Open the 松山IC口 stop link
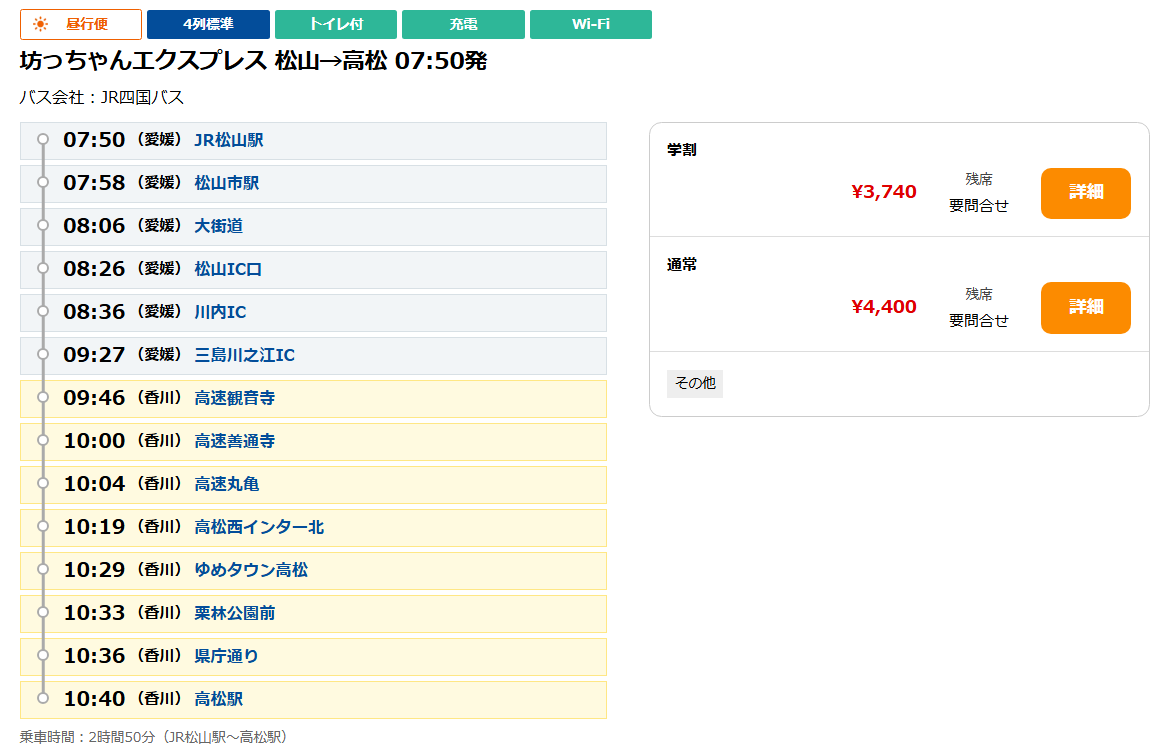This screenshot has height=751, width=1164. pyautogui.click(x=228, y=269)
